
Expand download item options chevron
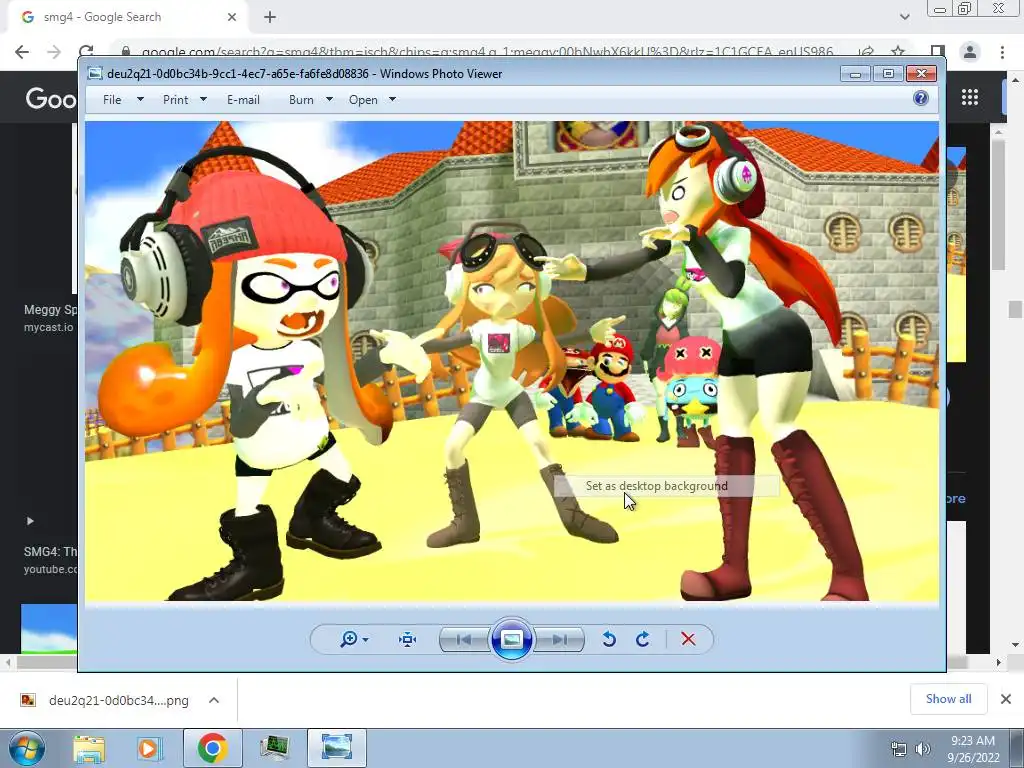[214, 700]
